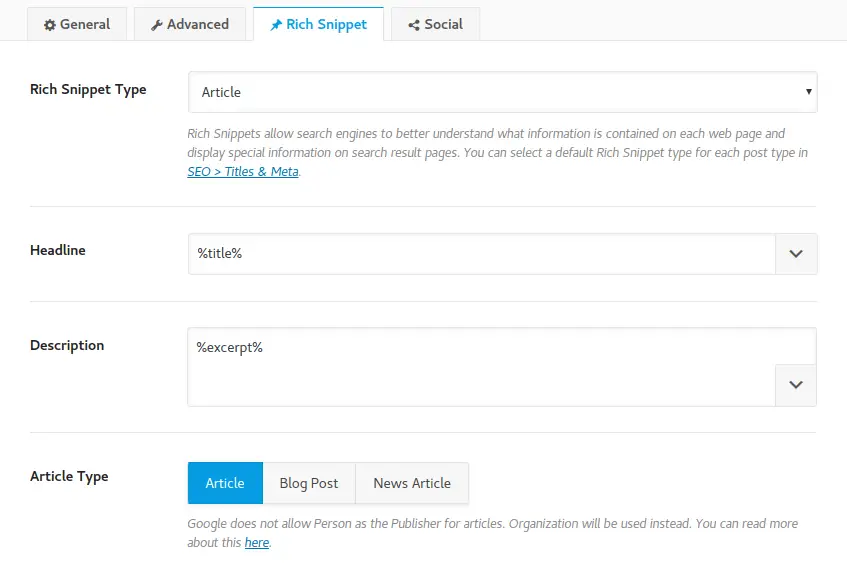Click the 'Rich Snippet Type' label

pyautogui.click(x=88, y=90)
